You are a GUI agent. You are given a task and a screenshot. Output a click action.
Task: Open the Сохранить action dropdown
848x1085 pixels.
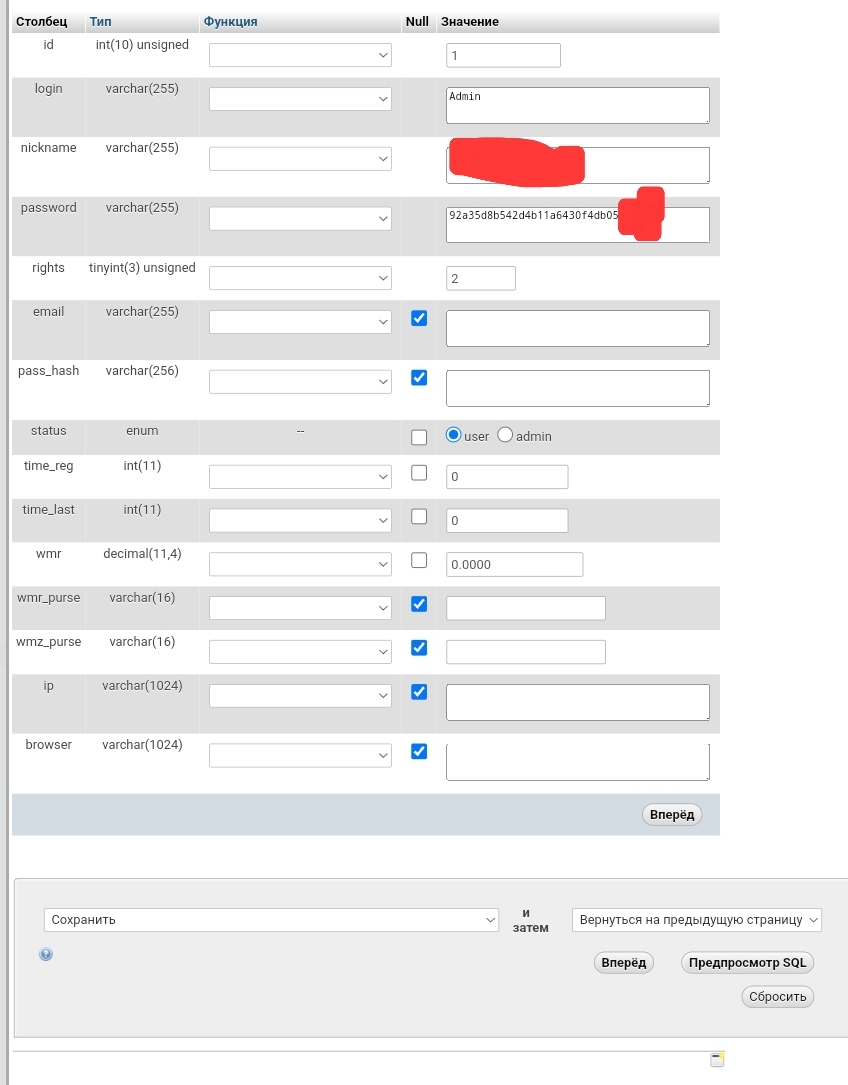tap(271, 920)
